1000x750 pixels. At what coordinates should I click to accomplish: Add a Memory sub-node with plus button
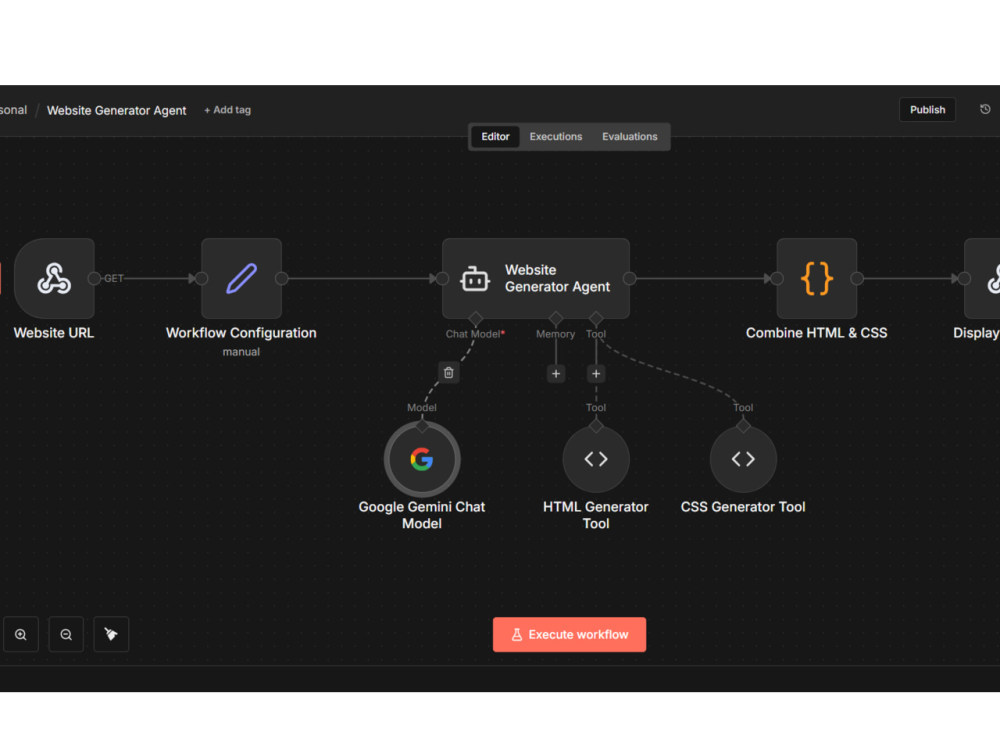click(x=555, y=374)
